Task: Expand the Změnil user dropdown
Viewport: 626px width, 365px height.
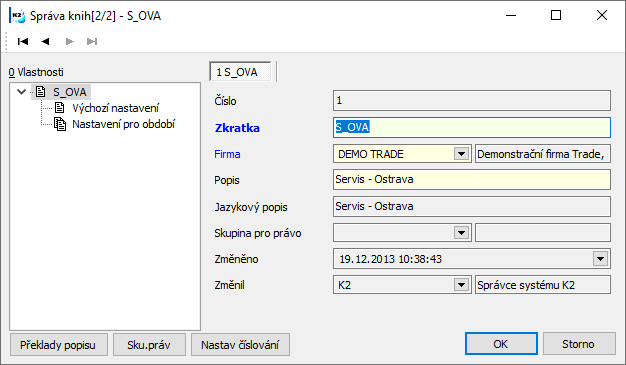Action: [462, 285]
